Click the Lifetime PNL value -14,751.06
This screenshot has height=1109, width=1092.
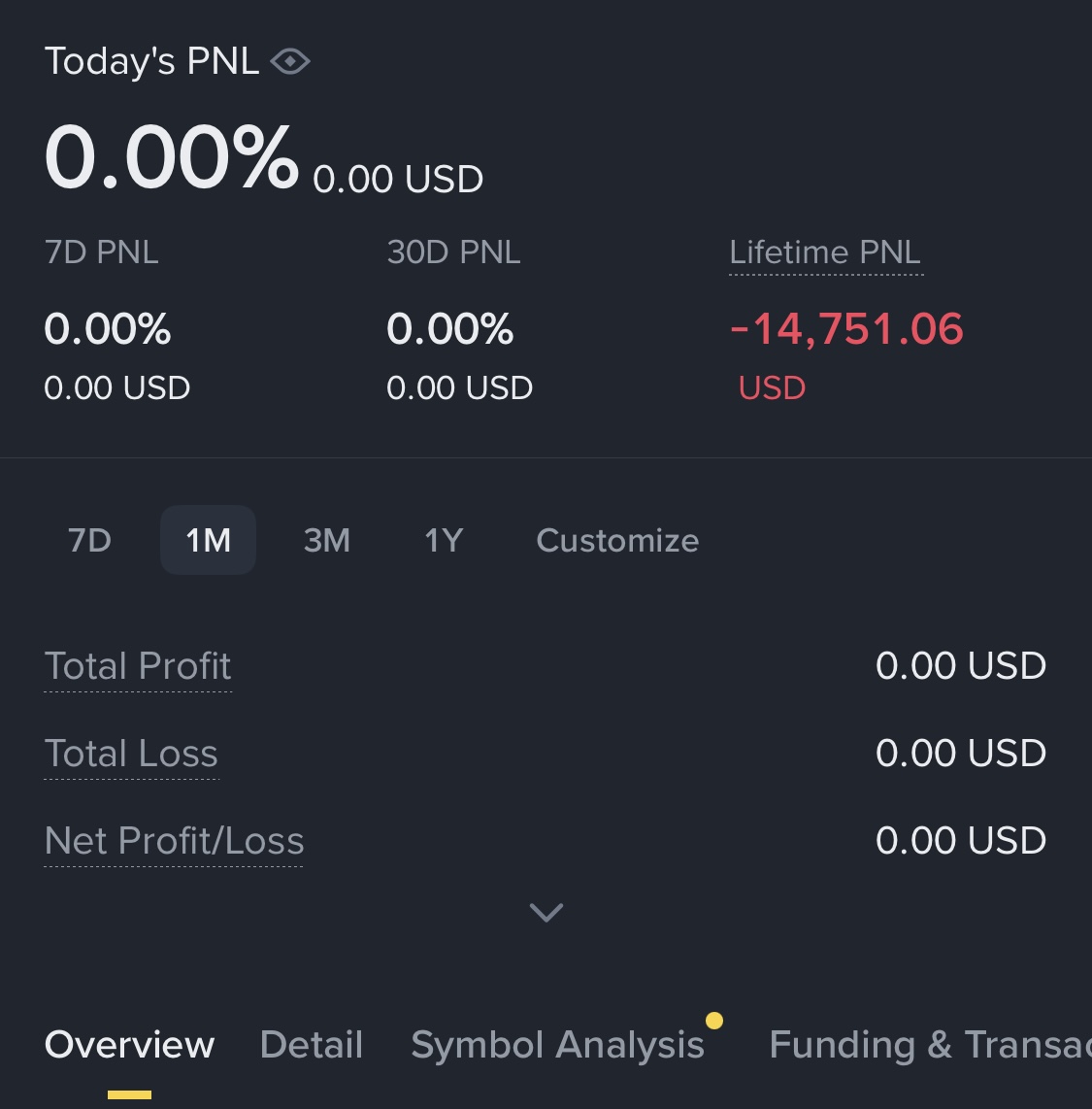coord(846,329)
